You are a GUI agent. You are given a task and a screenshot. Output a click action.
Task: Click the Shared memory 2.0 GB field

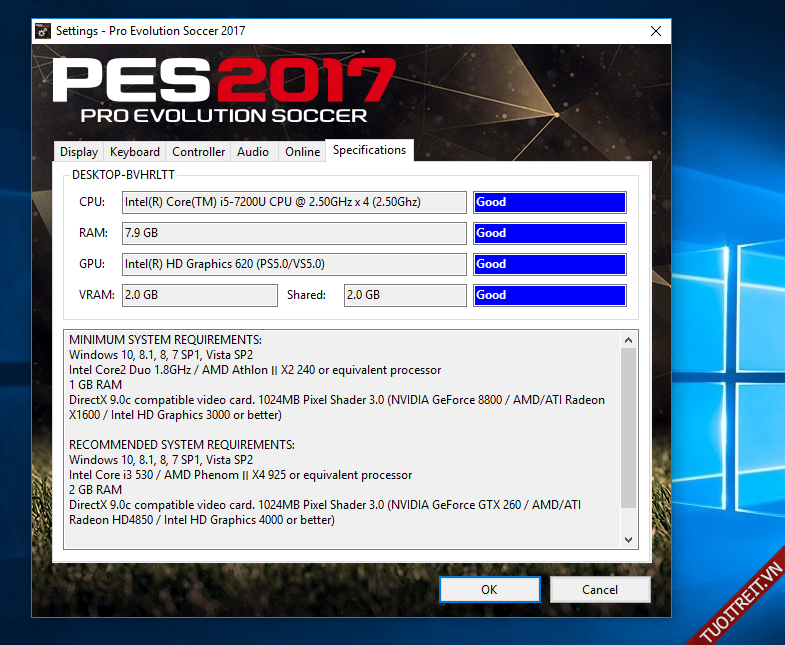click(405, 295)
